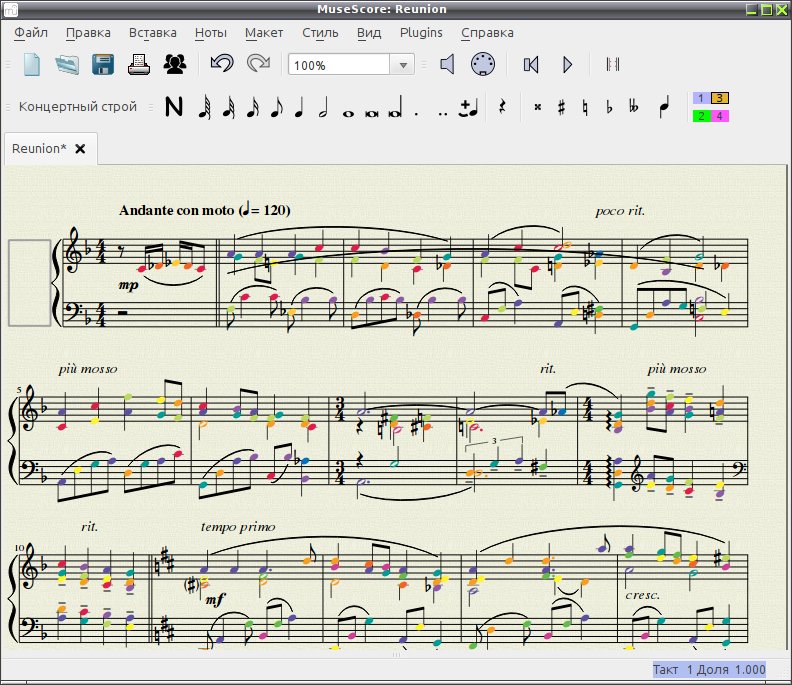Select the double whole note (breve) duration

pyautogui.click(x=372, y=114)
